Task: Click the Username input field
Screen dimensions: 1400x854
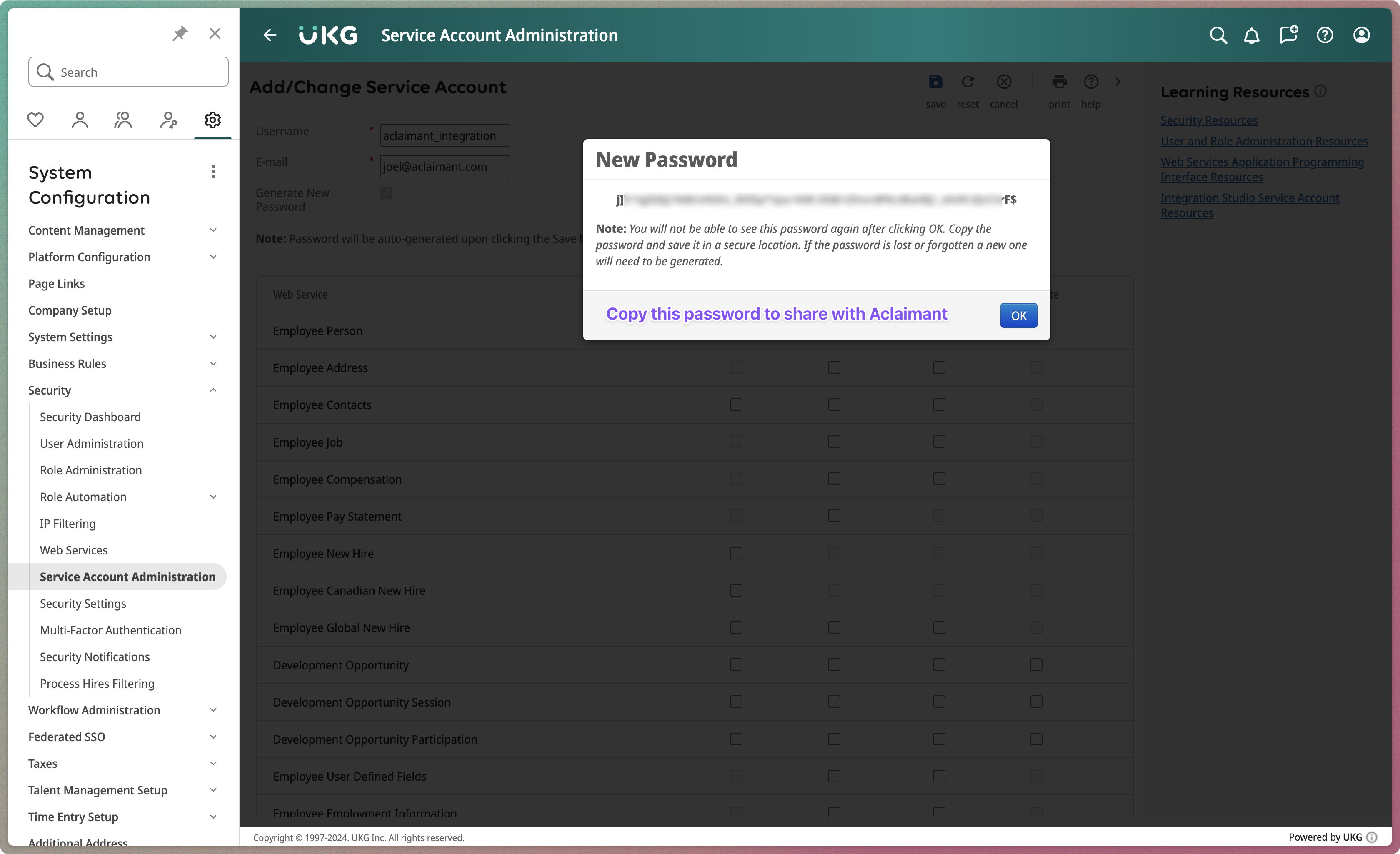Action: [x=445, y=136]
